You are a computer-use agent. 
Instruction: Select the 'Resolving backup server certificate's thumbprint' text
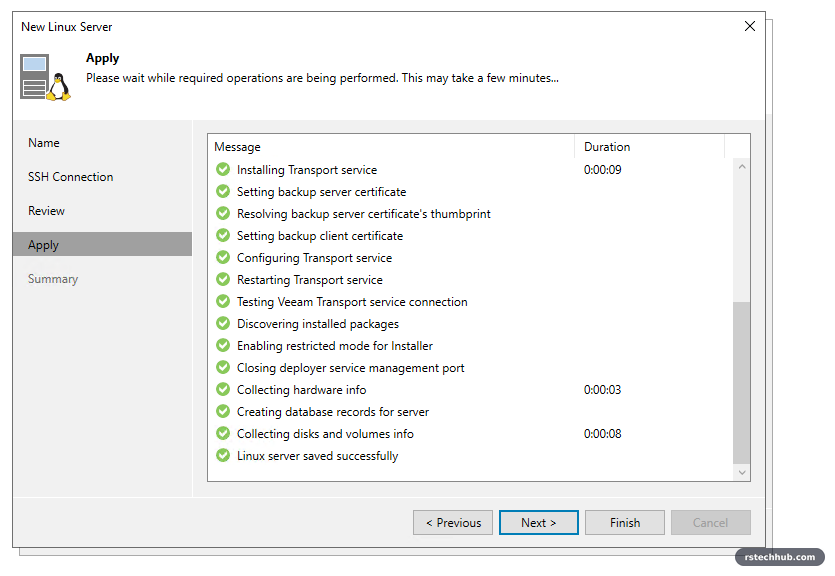364,213
